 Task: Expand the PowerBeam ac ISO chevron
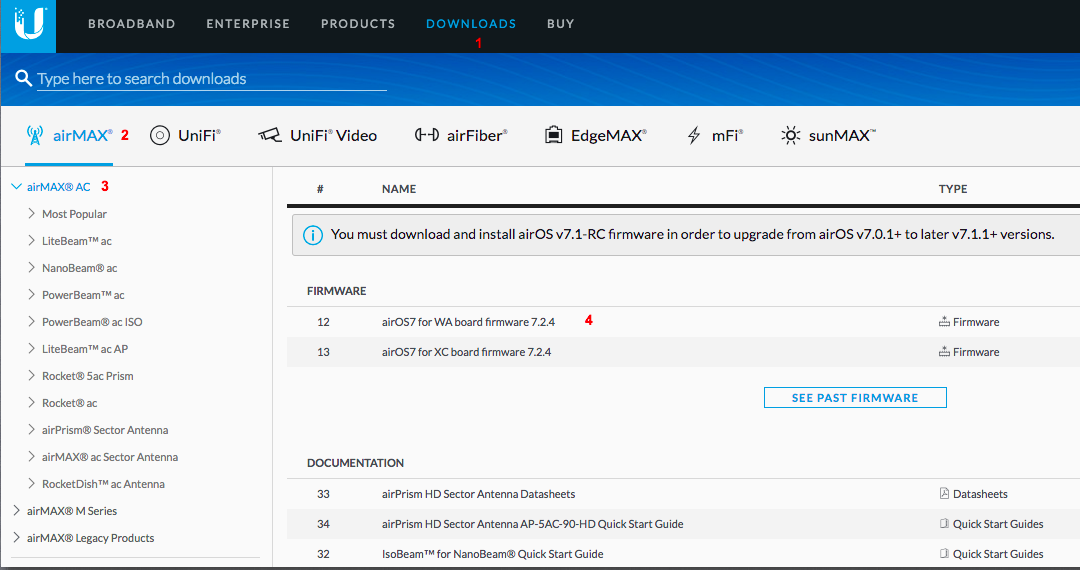pos(32,321)
